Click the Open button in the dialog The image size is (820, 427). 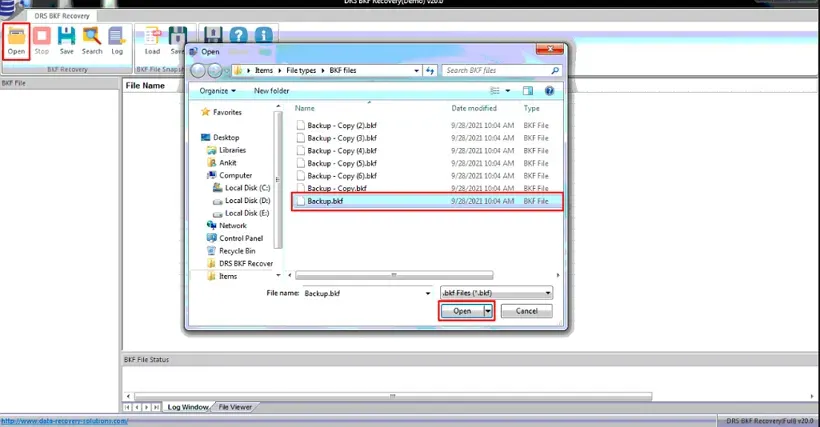(462, 311)
